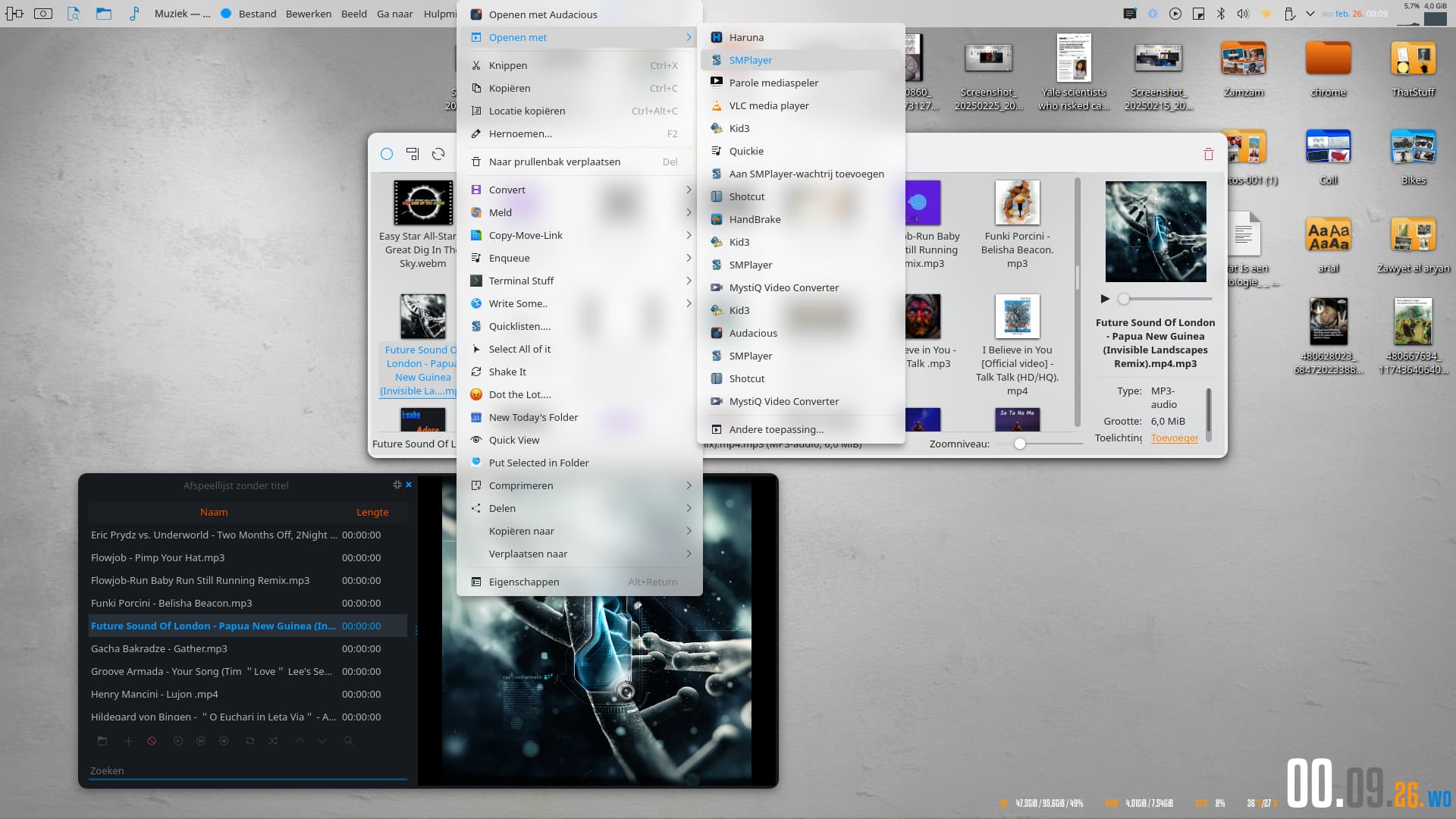Image resolution: width=1456 pixels, height=819 pixels.
Task: Select Easy Star All-Stars Great Dig webm file
Action: [x=419, y=224]
